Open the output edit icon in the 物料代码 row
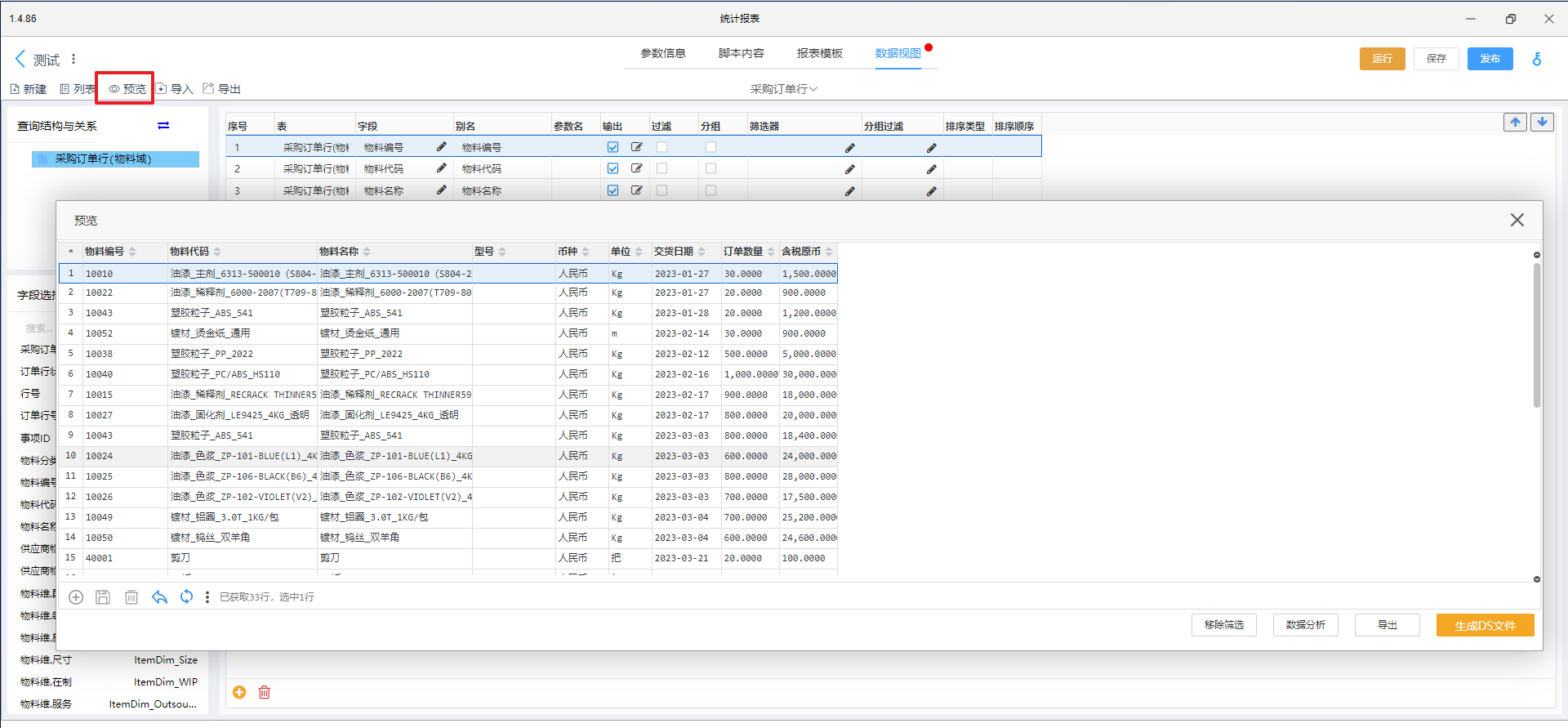Image resolution: width=1568 pixels, height=728 pixels. point(637,168)
